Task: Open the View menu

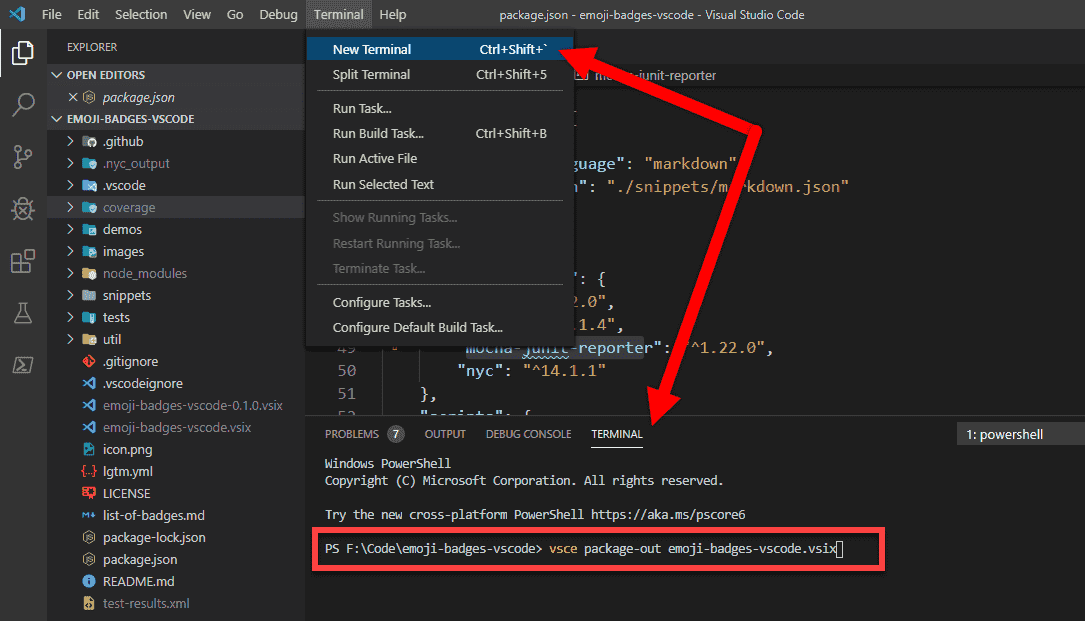Action: point(197,15)
